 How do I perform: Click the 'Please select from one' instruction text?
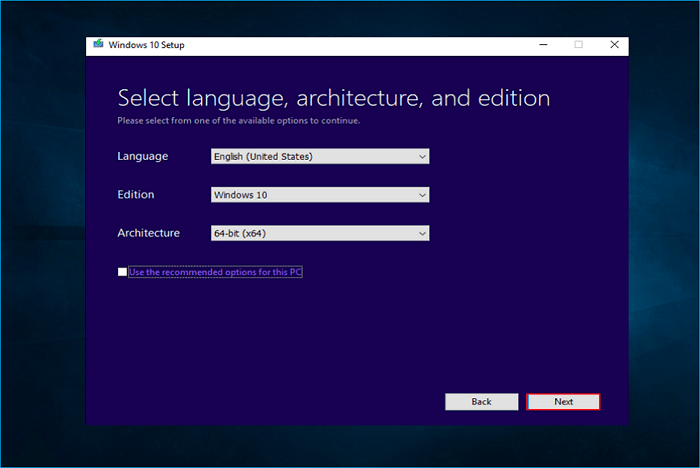coord(238,121)
